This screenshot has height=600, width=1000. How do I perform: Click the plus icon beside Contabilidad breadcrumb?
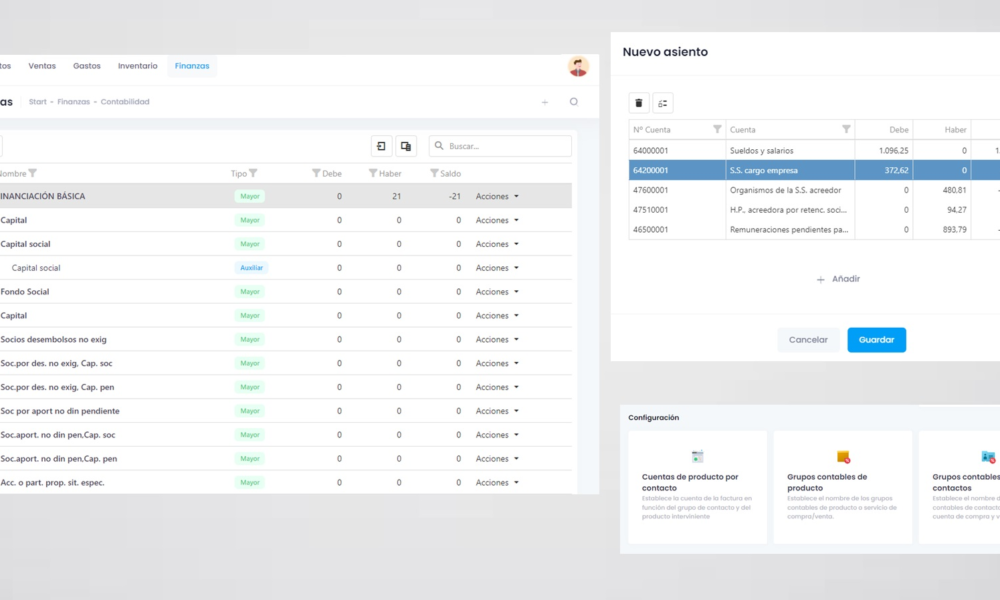tap(545, 102)
